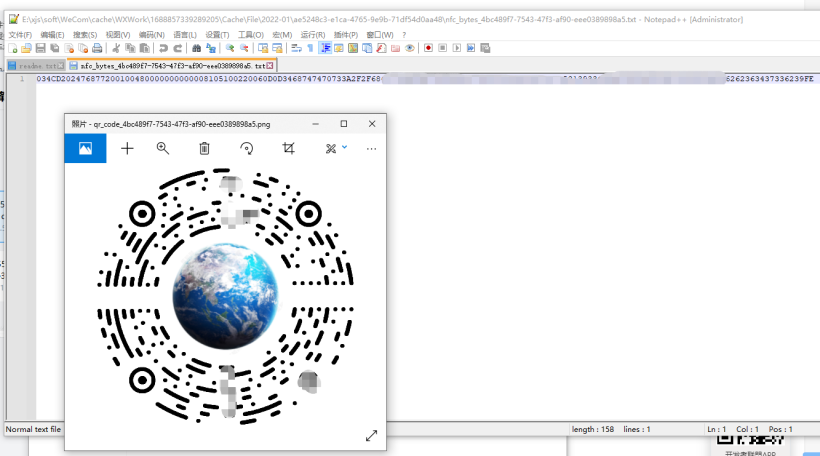Open the Replace dialog icon

click(211, 48)
